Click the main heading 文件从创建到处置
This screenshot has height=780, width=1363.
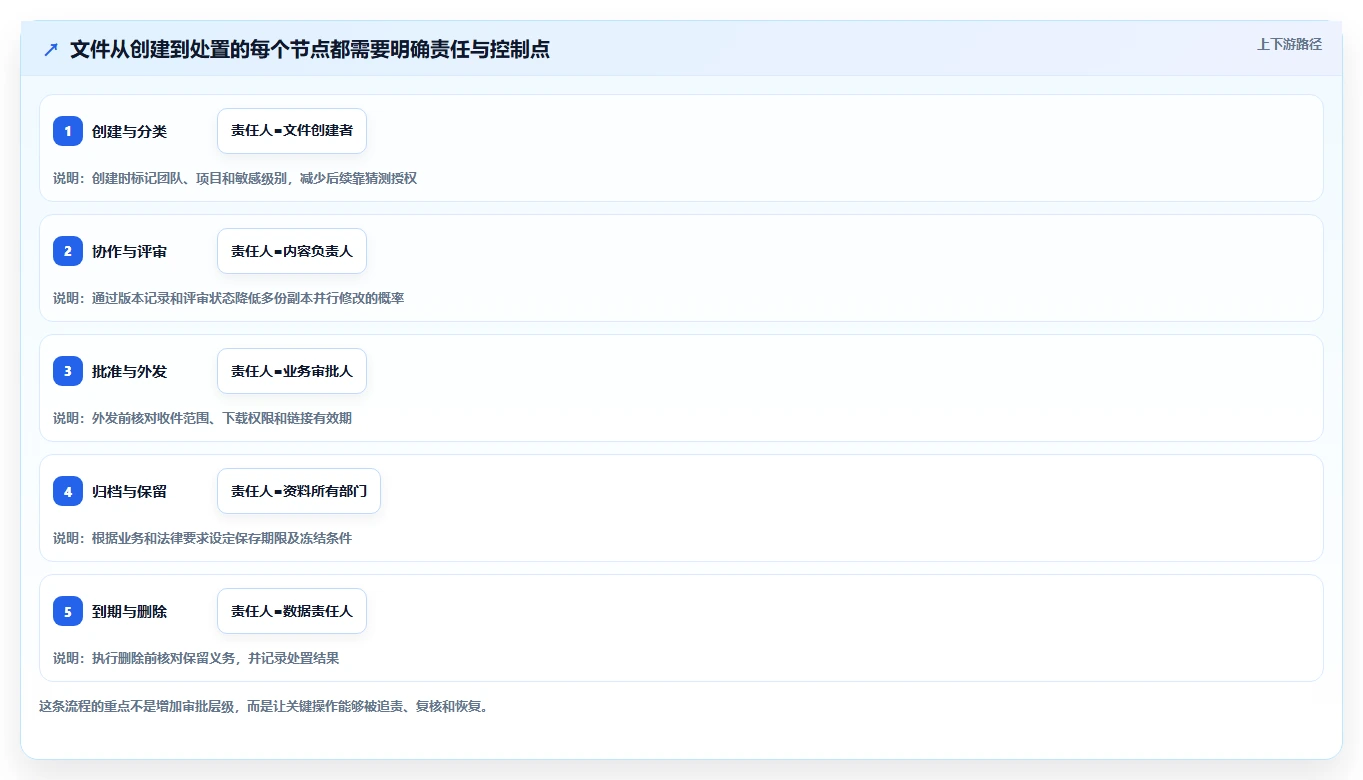tap(310, 49)
